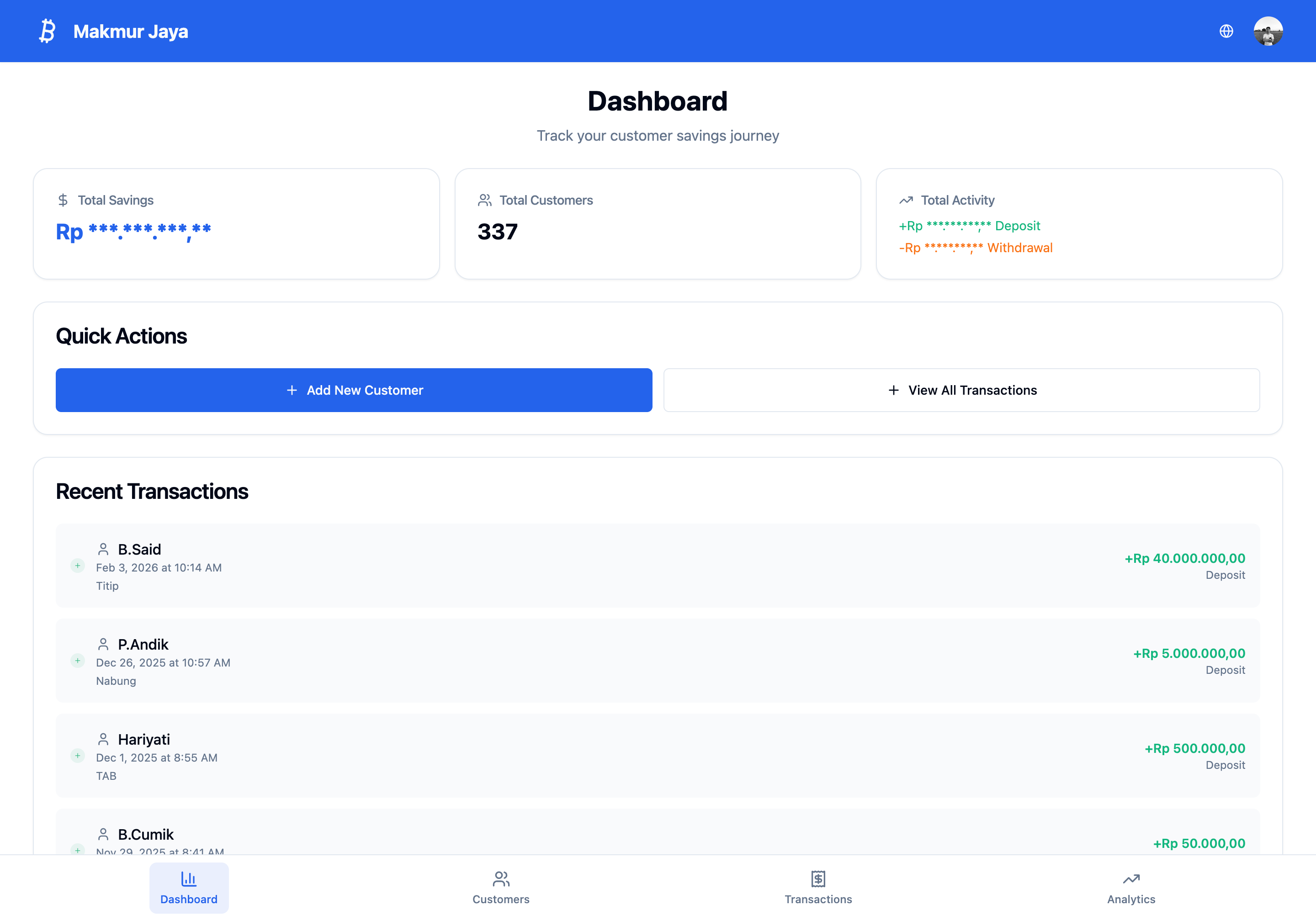
Task: Open View All Transactions
Action: click(x=961, y=390)
